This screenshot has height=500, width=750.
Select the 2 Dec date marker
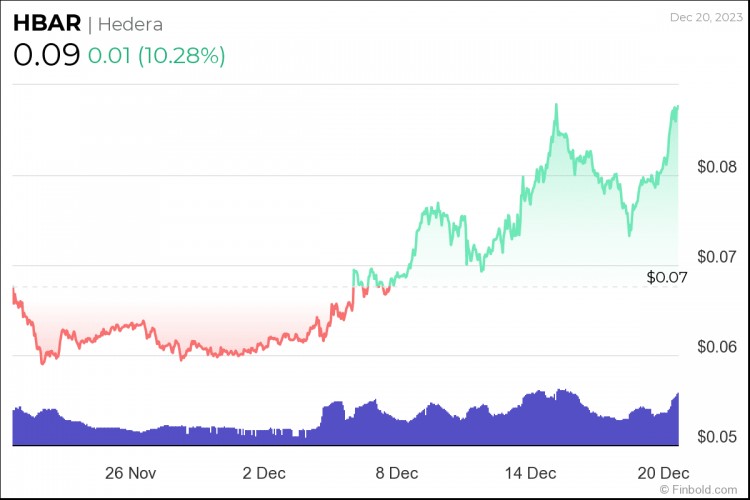(x=263, y=472)
